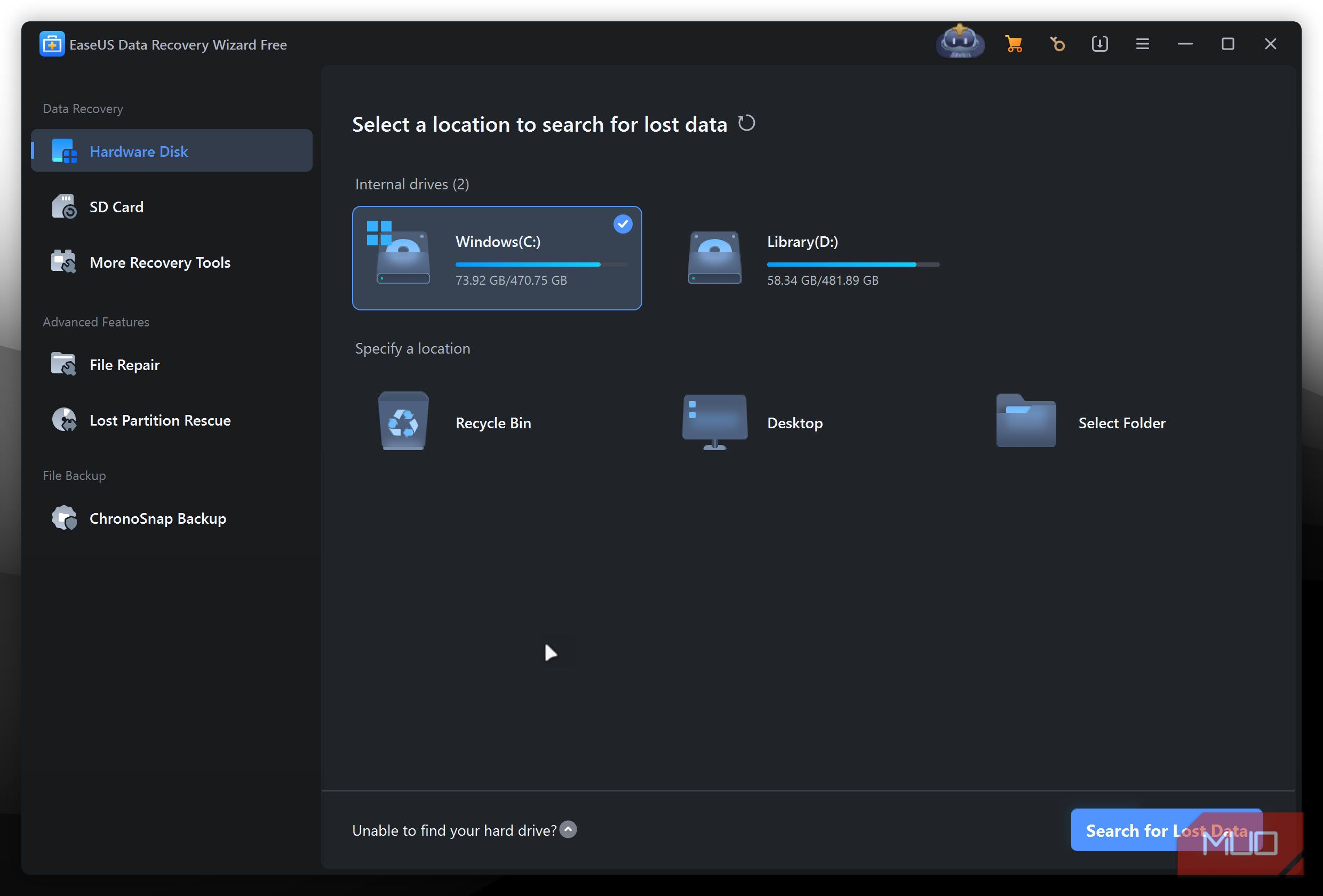Choose Desktop as scan location

pyautogui.click(x=808, y=423)
